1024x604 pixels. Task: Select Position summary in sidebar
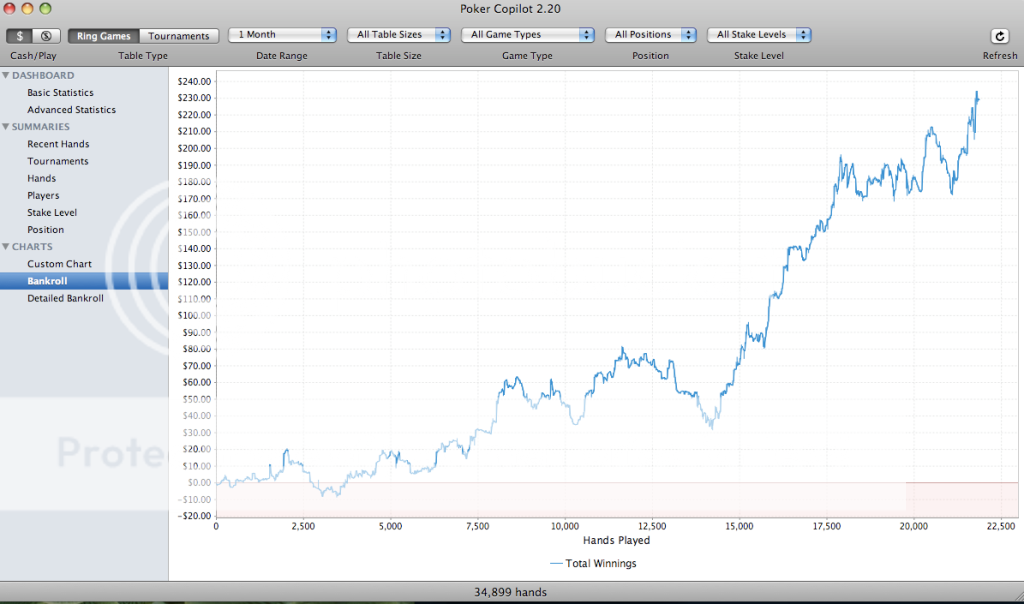tap(45, 229)
